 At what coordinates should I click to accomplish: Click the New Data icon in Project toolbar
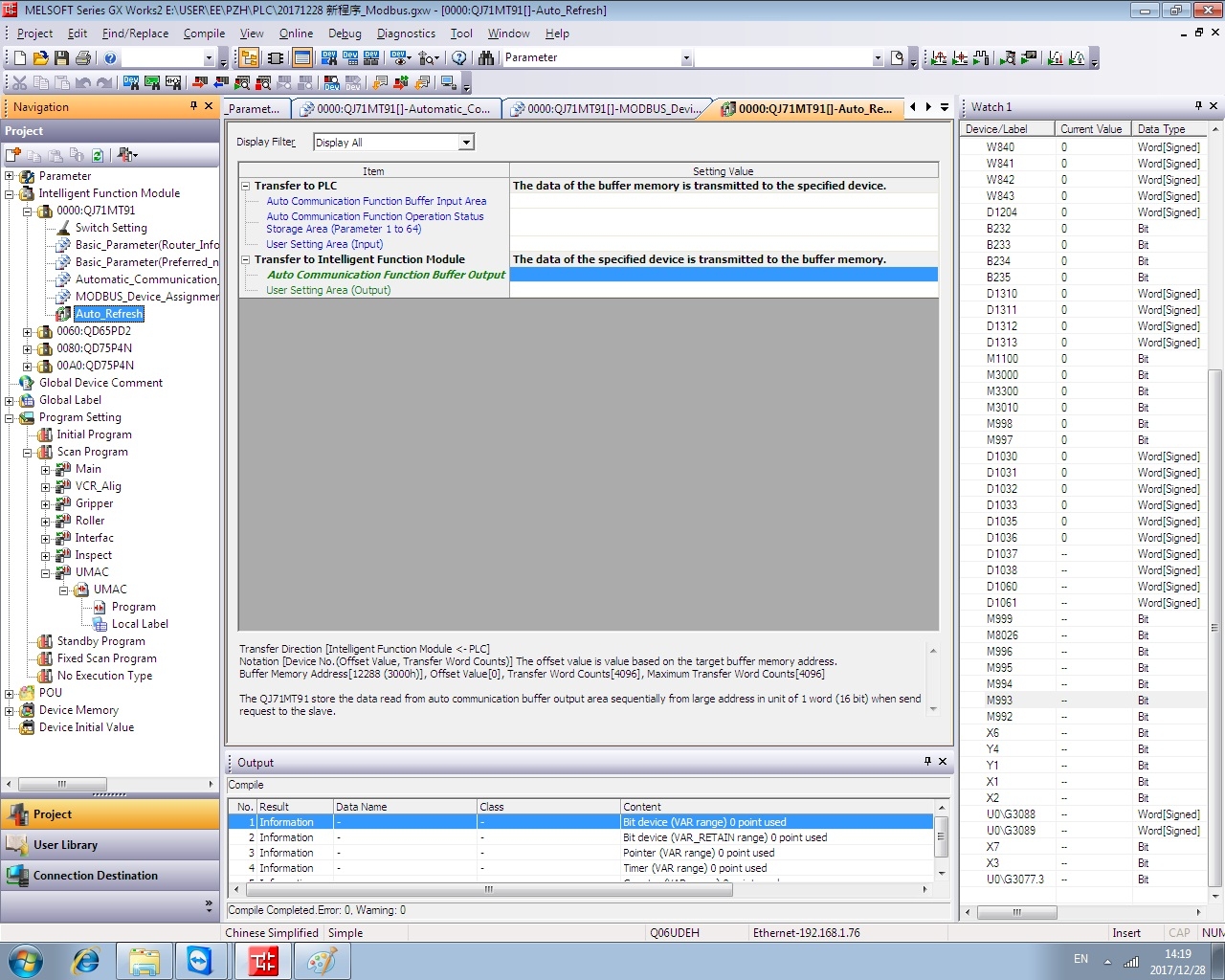[13, 155]
